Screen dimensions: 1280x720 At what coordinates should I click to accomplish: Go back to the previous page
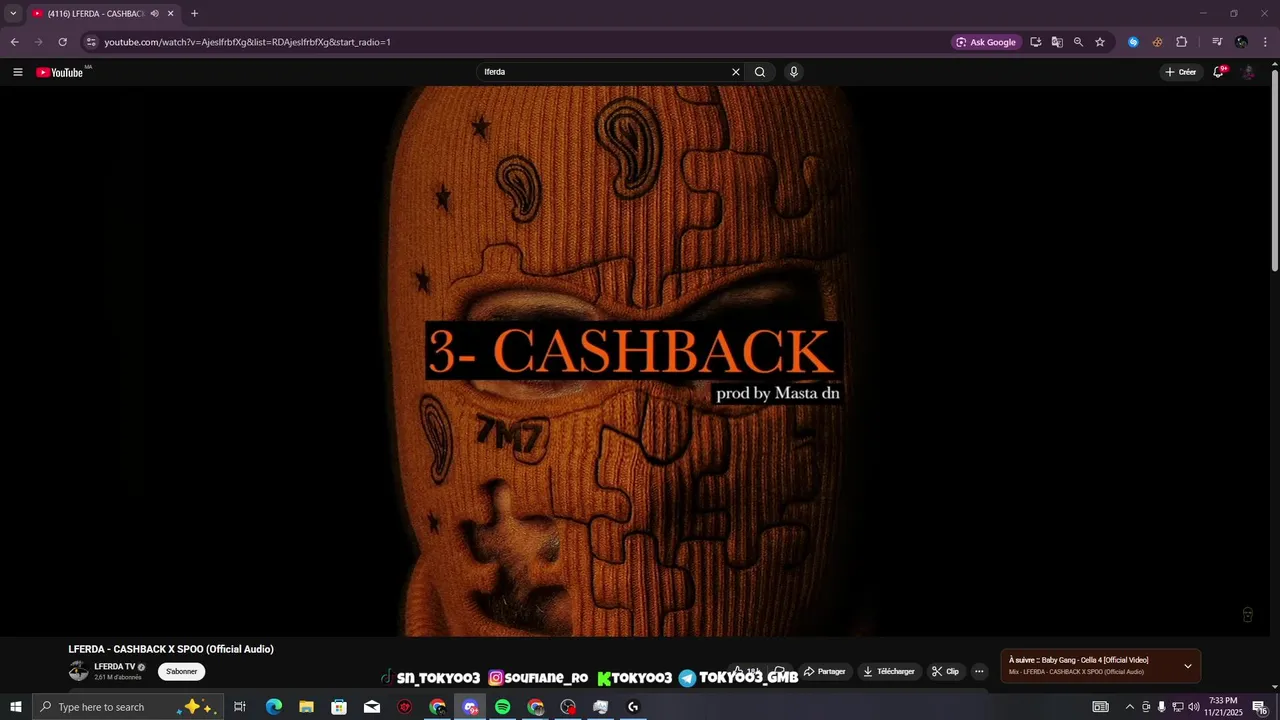coord(14,42)
